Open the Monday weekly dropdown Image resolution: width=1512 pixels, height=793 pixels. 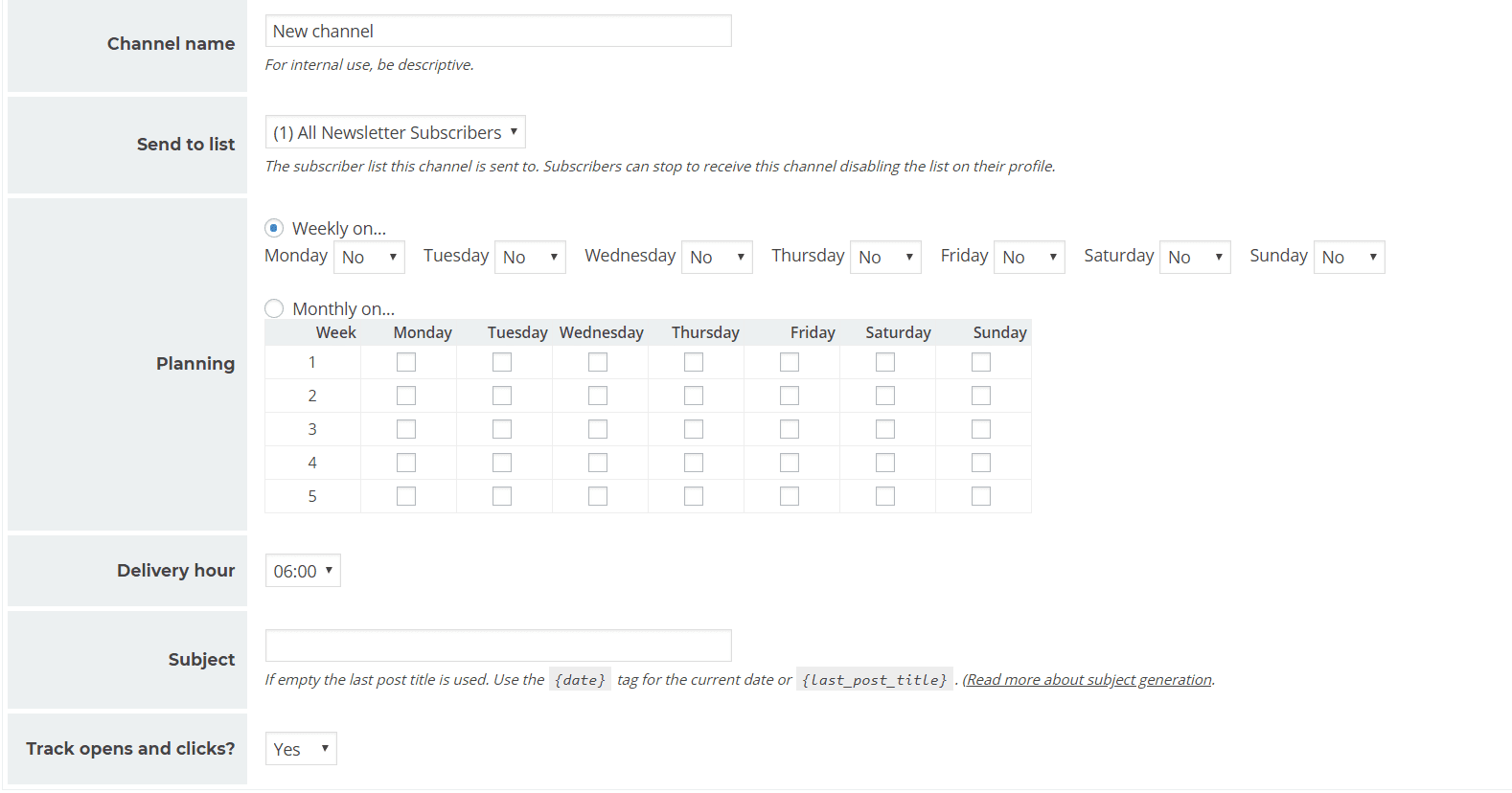[370, 257]
